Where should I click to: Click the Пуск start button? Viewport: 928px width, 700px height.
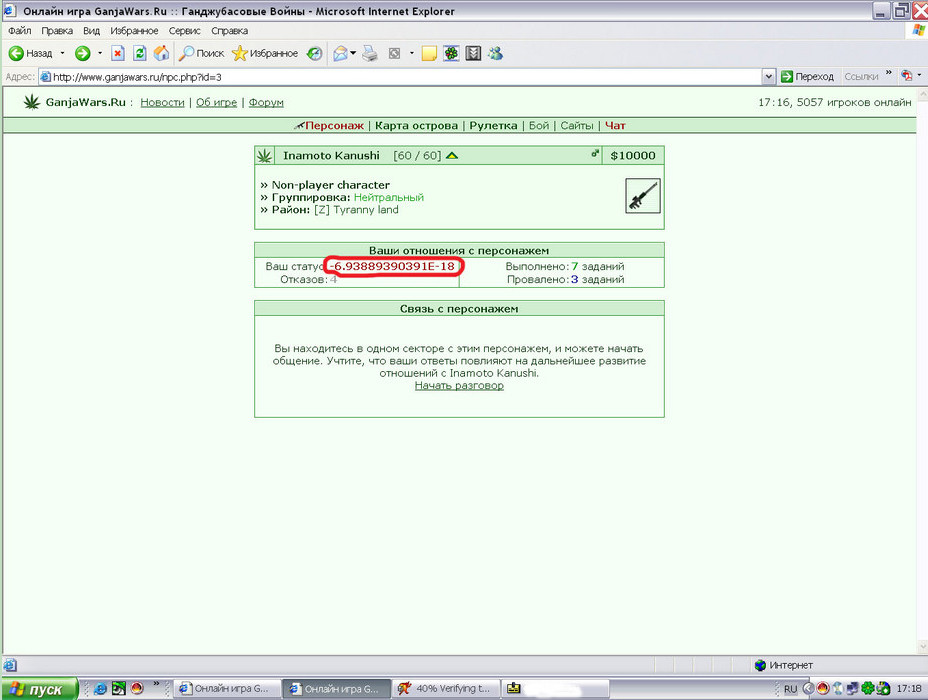[x=39, y=689]
